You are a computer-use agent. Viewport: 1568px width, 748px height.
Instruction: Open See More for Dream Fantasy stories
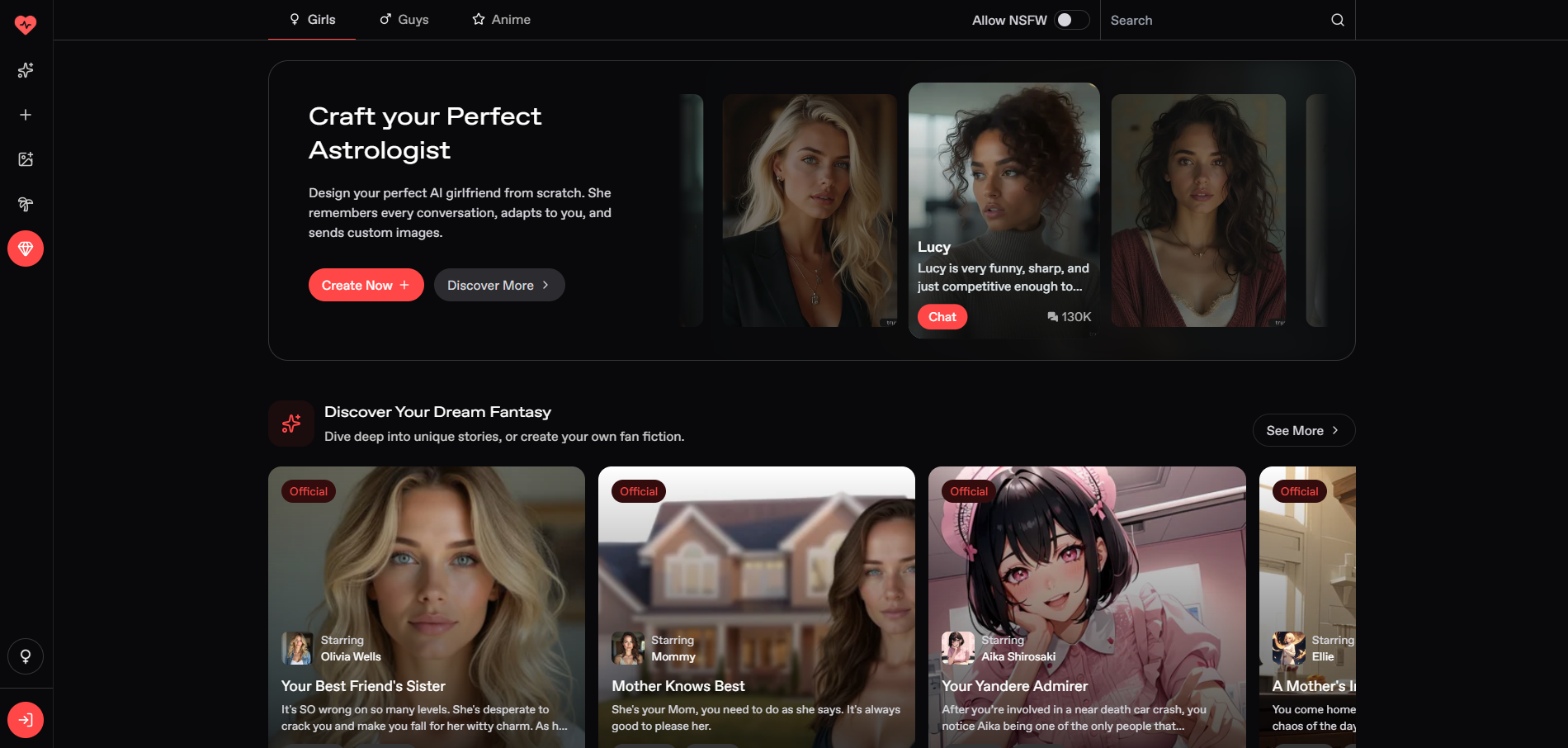click(x=1302, y=430)
